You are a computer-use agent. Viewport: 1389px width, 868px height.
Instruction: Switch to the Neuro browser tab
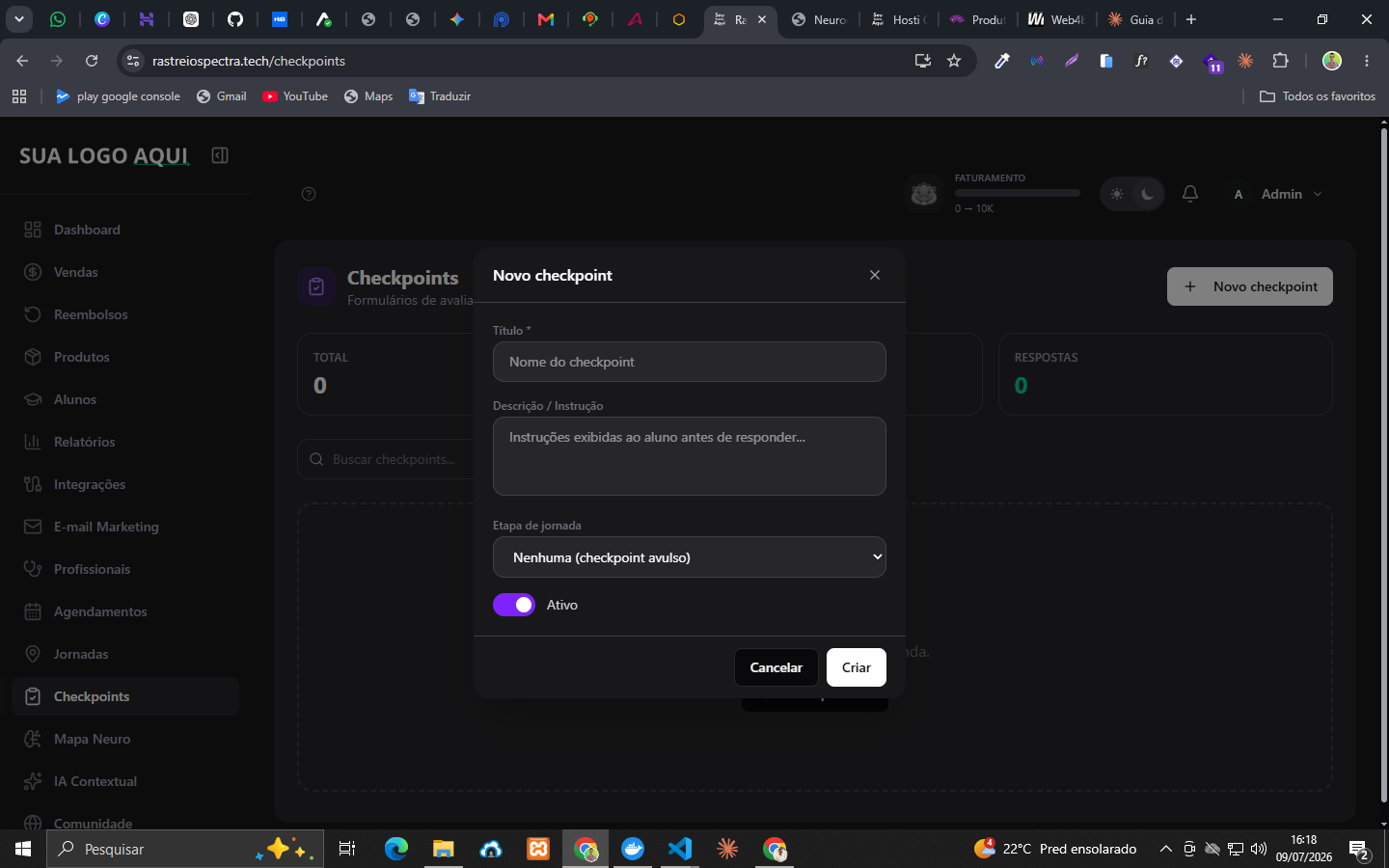[819, 19]
